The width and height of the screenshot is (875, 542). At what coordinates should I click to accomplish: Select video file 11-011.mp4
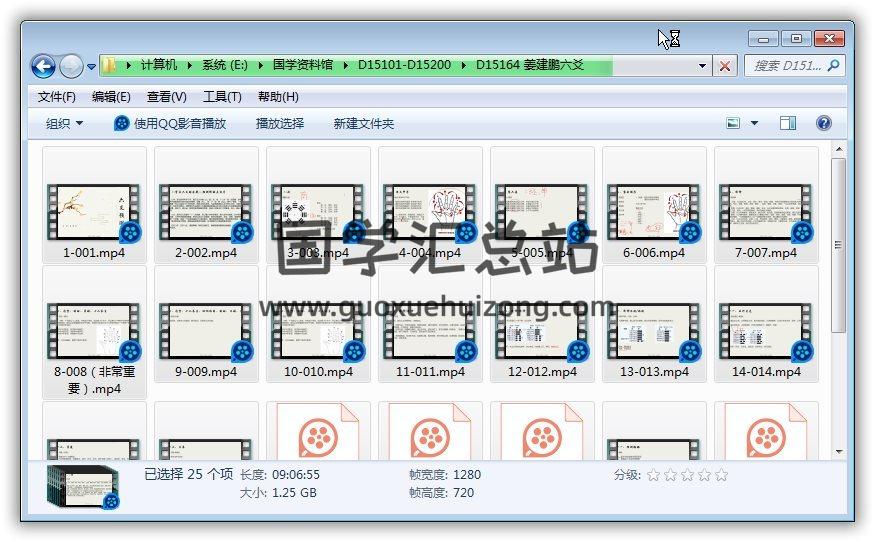(430, 324)
